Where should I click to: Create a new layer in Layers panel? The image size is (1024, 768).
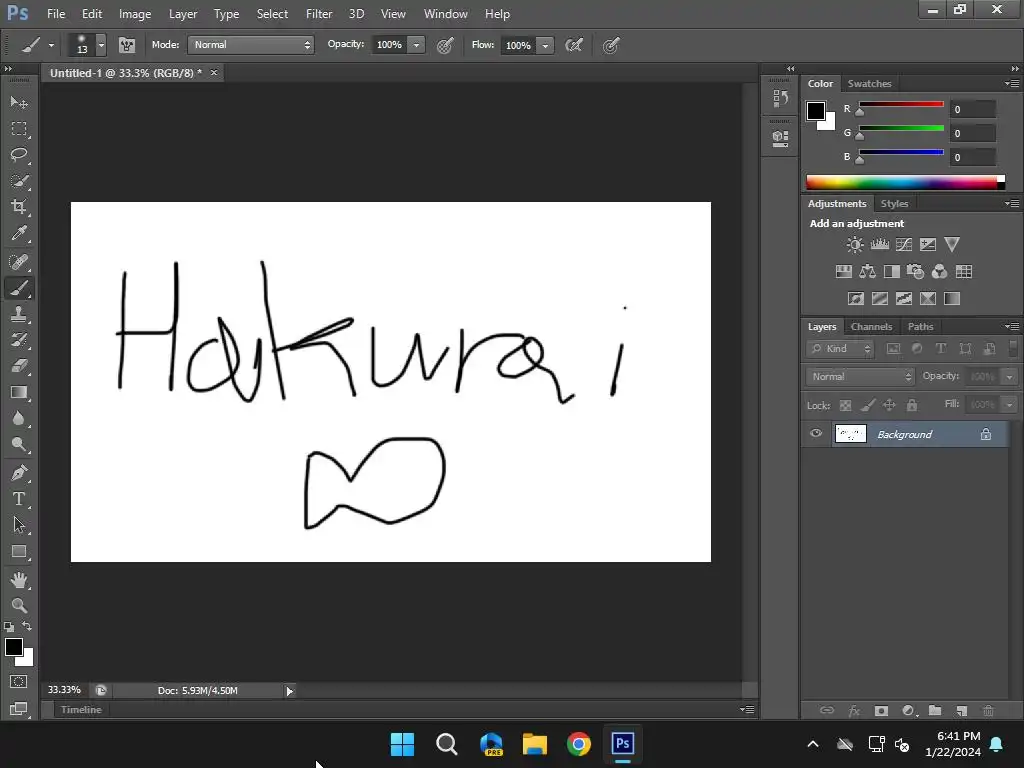click(961, 711)
